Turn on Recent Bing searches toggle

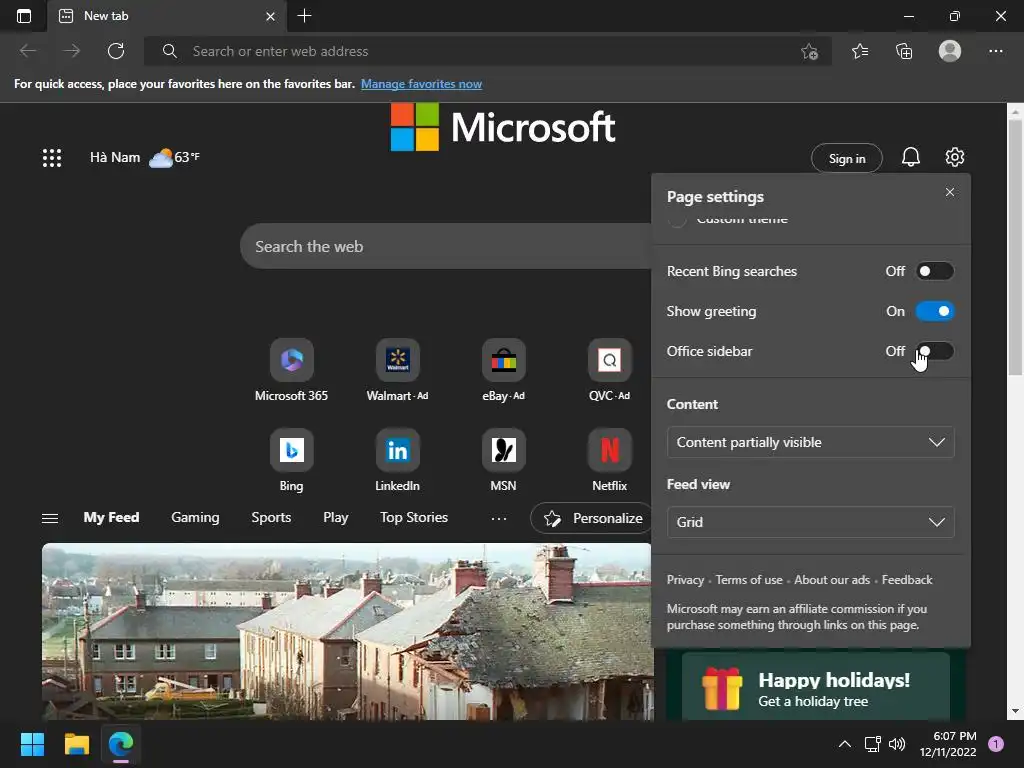(x=935, y=271)
